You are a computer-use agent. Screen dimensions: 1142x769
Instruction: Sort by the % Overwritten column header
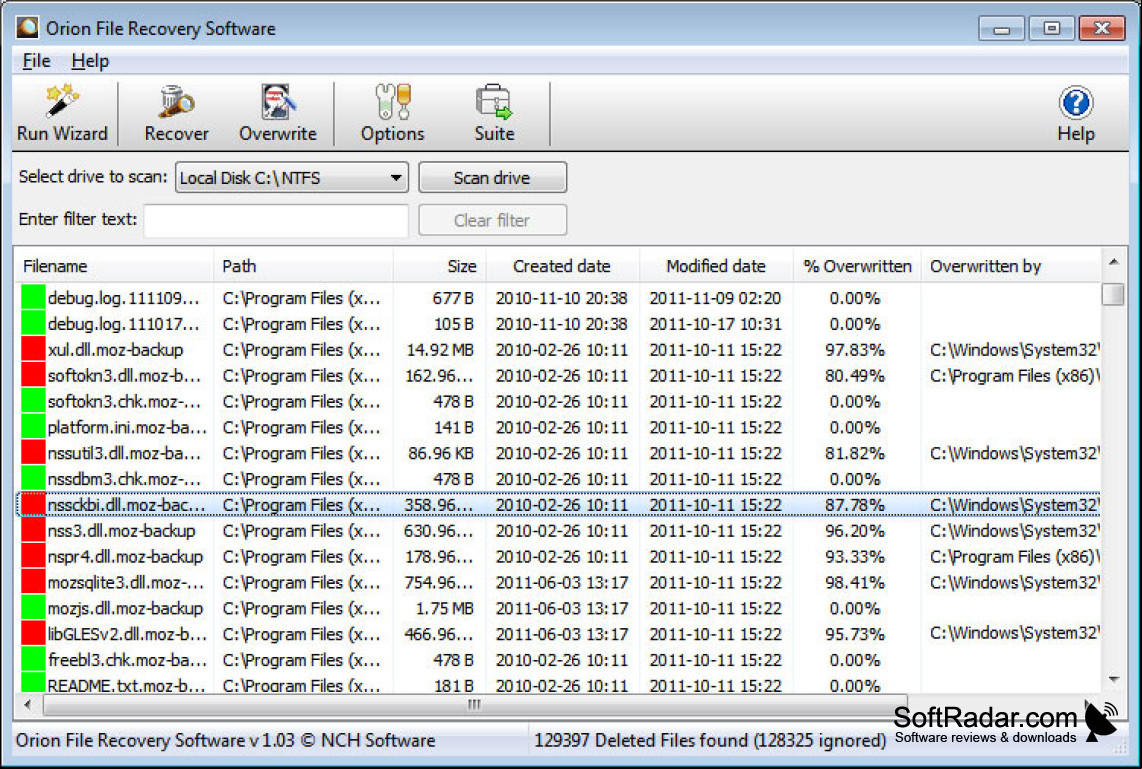tap(857, 266)
